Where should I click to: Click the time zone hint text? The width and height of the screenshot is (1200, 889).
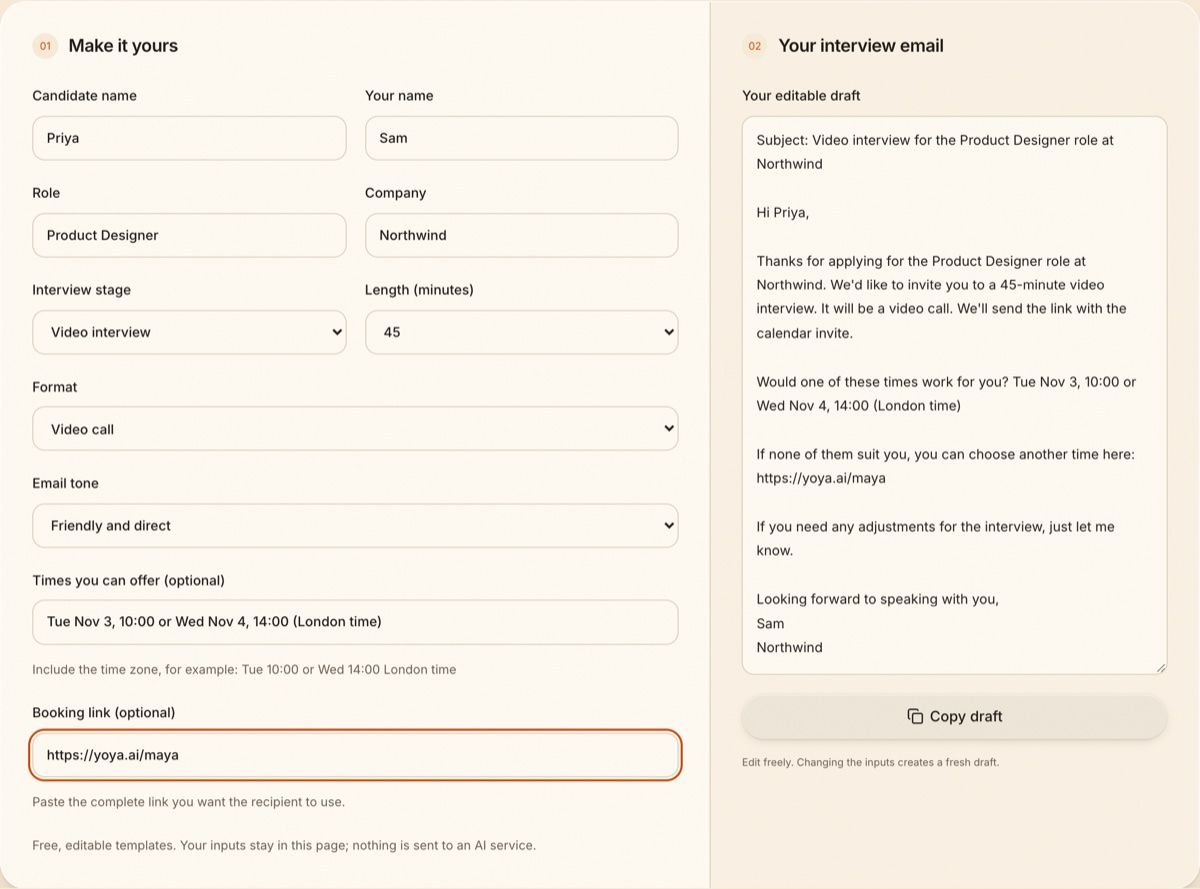pyautogui.click(x=244, y=669)
